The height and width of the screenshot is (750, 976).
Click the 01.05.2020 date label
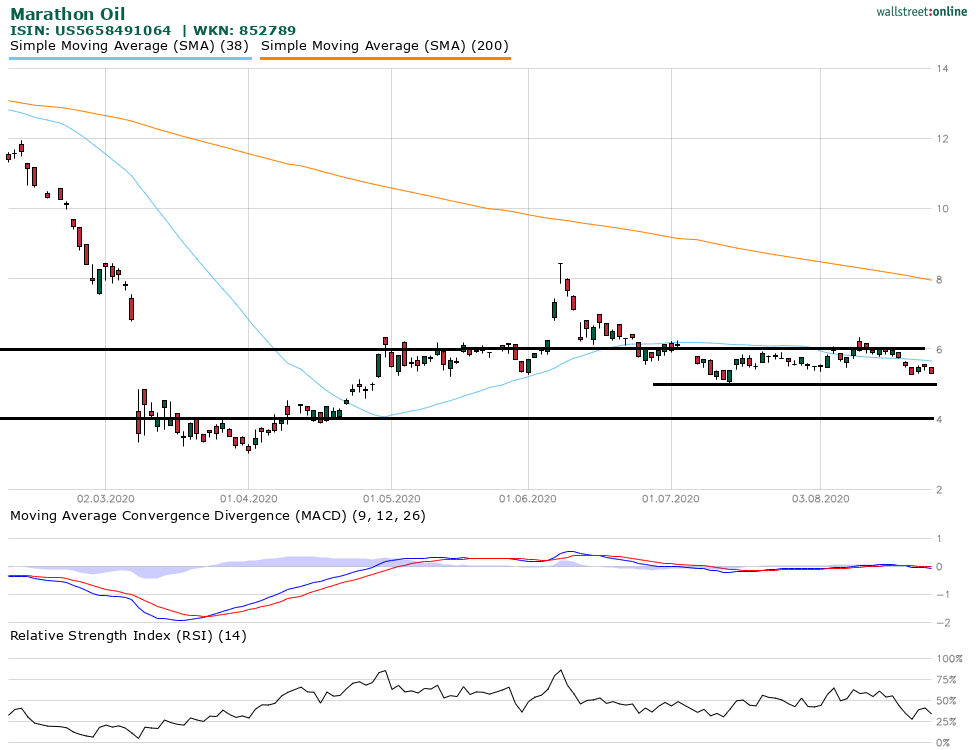tap(390, 497)
